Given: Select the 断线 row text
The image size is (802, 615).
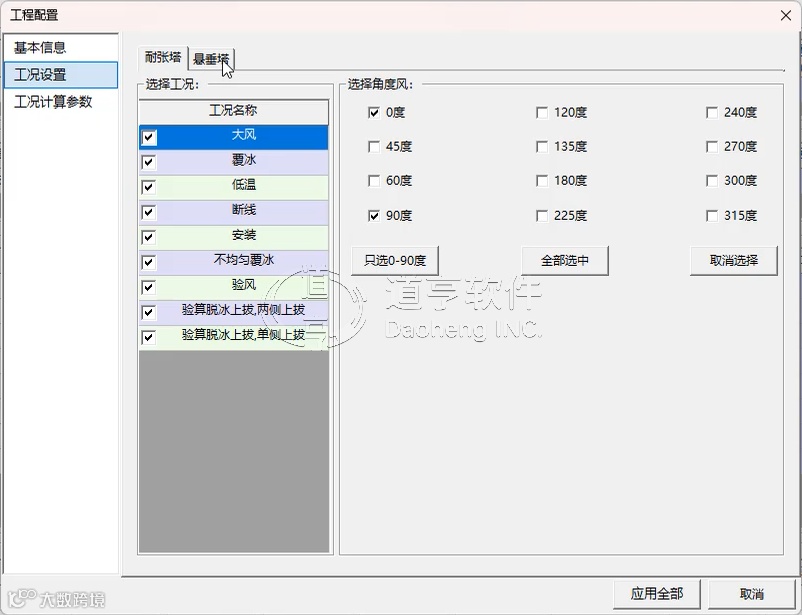Looking at the screenshot, I should click(x=243, y=210).
